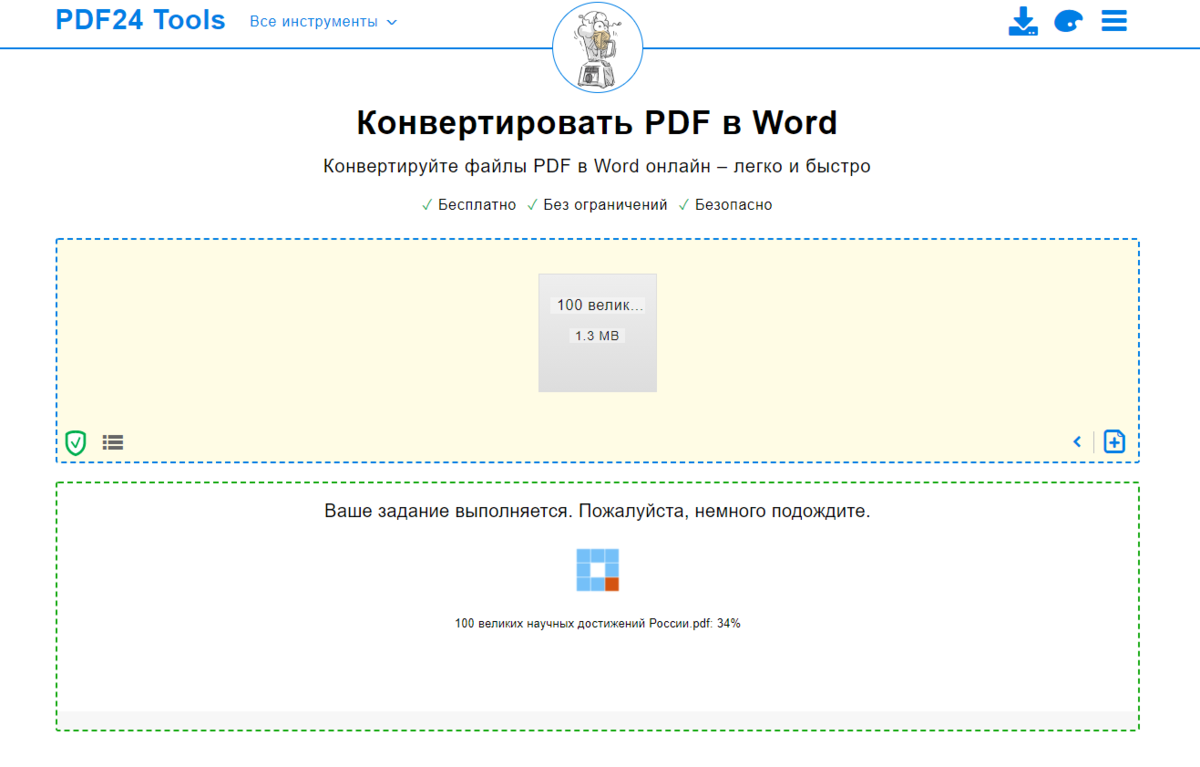Add another PDF using the plus-file icon

point(1114,441)
